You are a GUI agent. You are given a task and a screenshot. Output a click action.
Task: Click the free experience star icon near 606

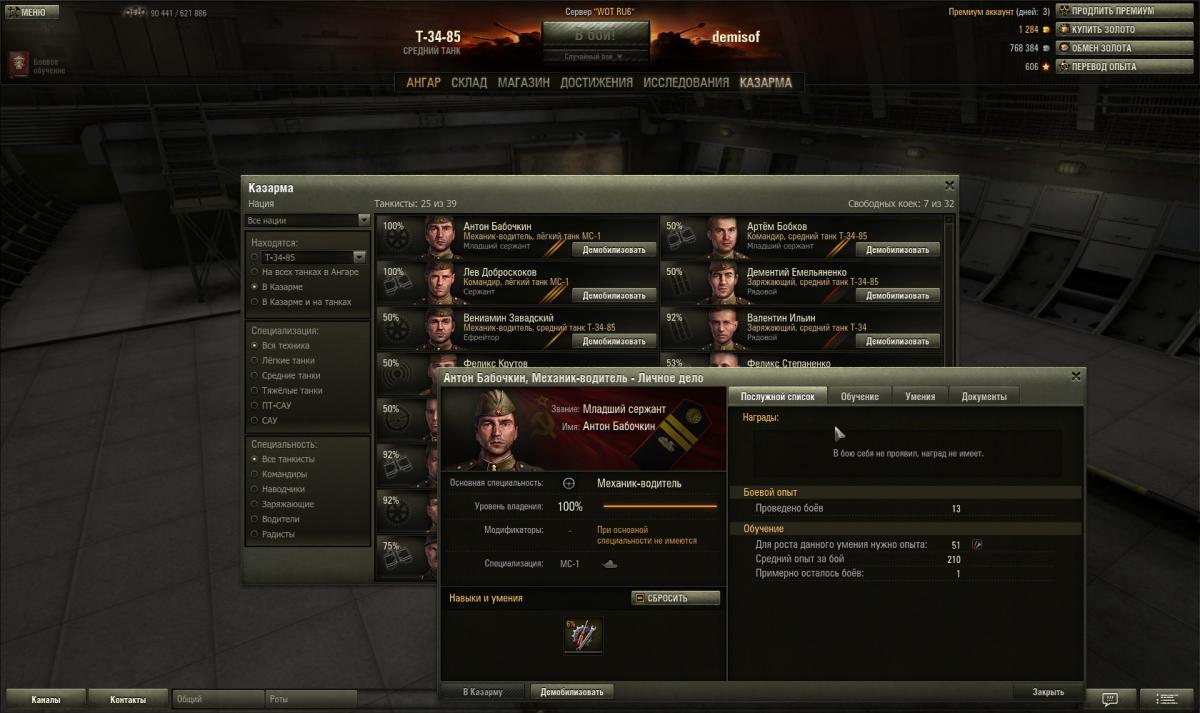pos(1046,67)
